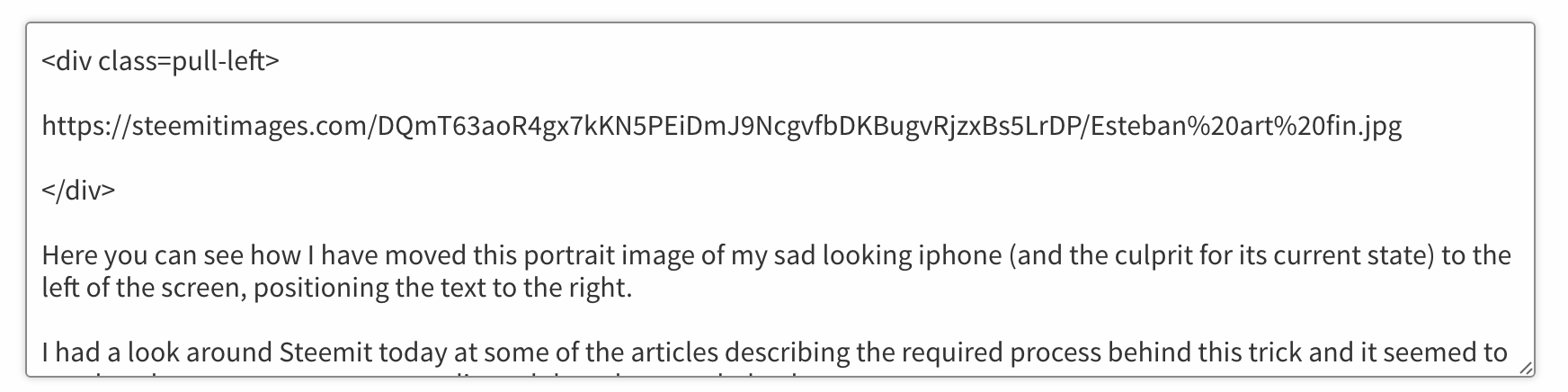Place cursor on the closing div tag
Viewport: 1568px width, 392px height.
click(x=78, y=191)
